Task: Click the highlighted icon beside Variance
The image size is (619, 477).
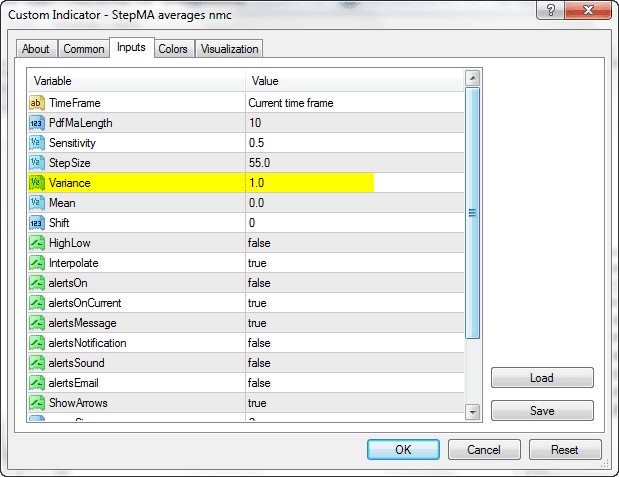Action: pyautogui.click(x=37, y=183)
